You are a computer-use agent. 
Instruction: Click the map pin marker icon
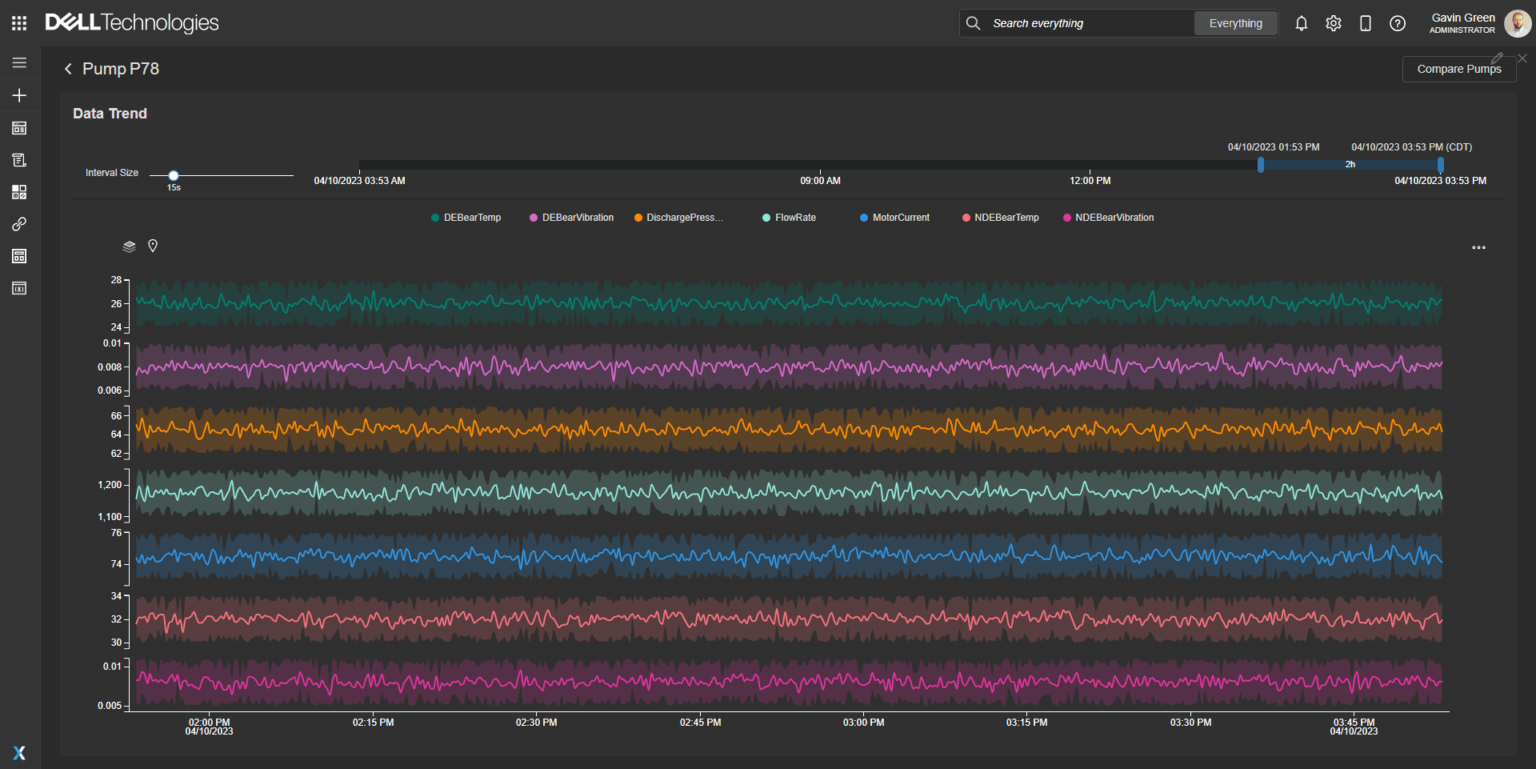[153, 246]
